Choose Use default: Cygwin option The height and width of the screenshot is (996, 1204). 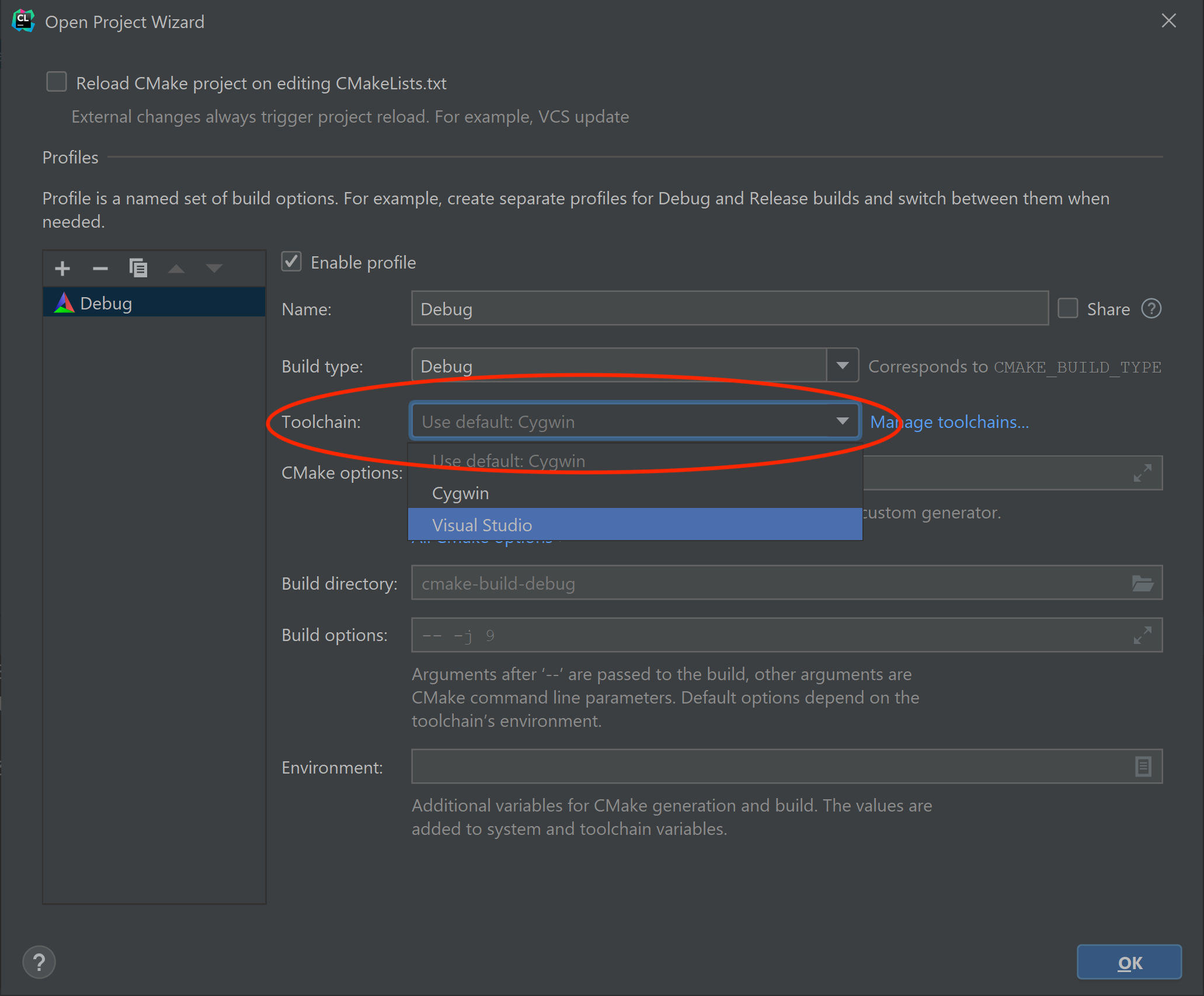coord(635,461)
